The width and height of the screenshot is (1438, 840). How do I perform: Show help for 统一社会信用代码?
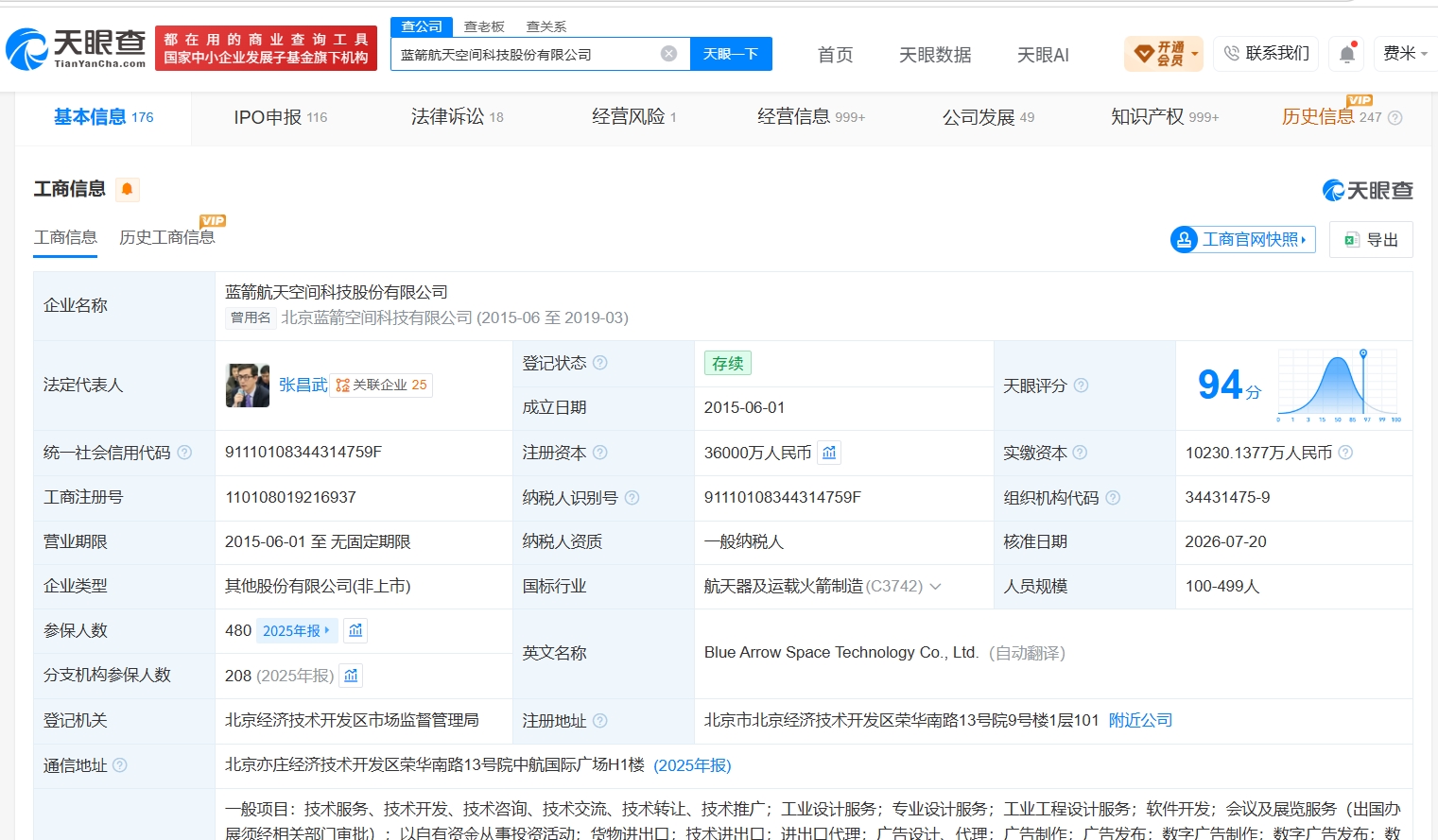click(184, 453)
